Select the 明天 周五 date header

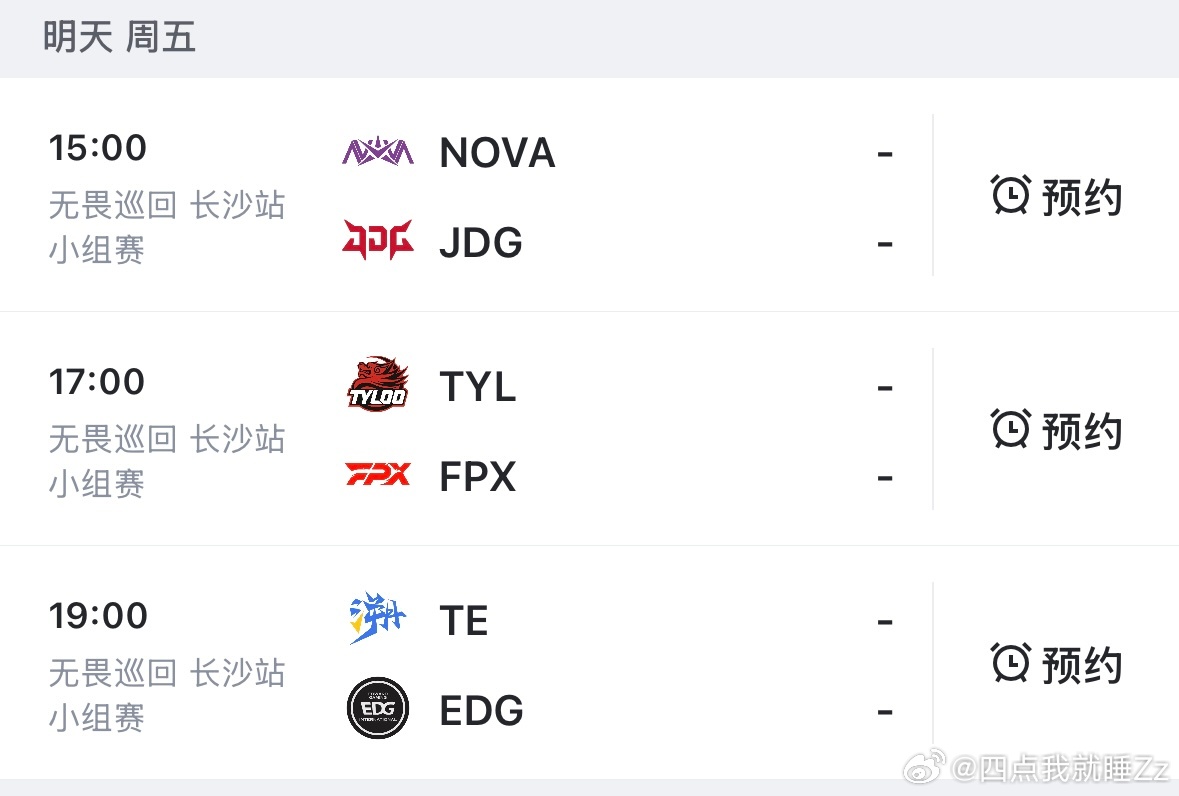point(119,37)
